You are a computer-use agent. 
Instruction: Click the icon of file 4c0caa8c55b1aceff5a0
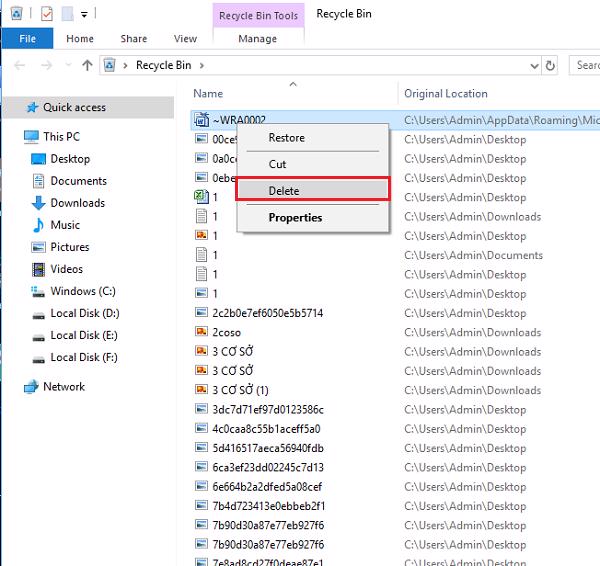pyautogui.click(x=201, y=428)
